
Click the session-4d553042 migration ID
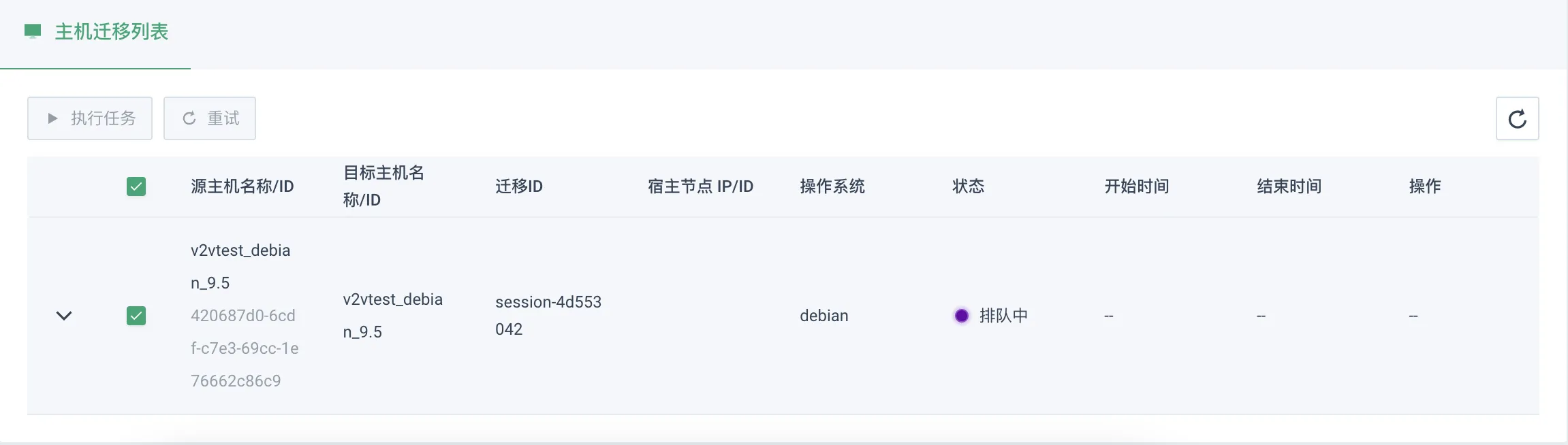tap(548, 316)
